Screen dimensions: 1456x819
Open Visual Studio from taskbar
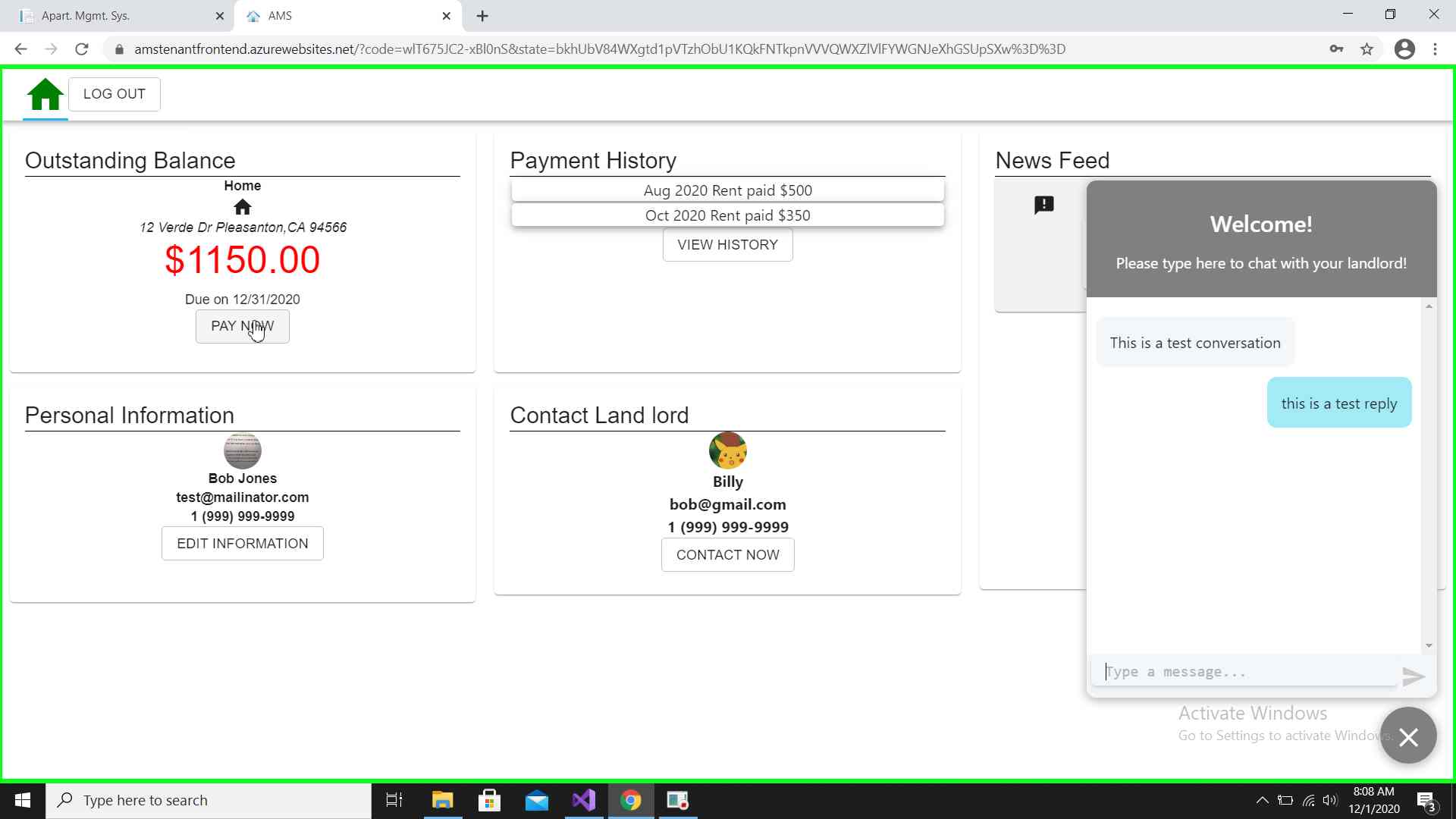584,800
